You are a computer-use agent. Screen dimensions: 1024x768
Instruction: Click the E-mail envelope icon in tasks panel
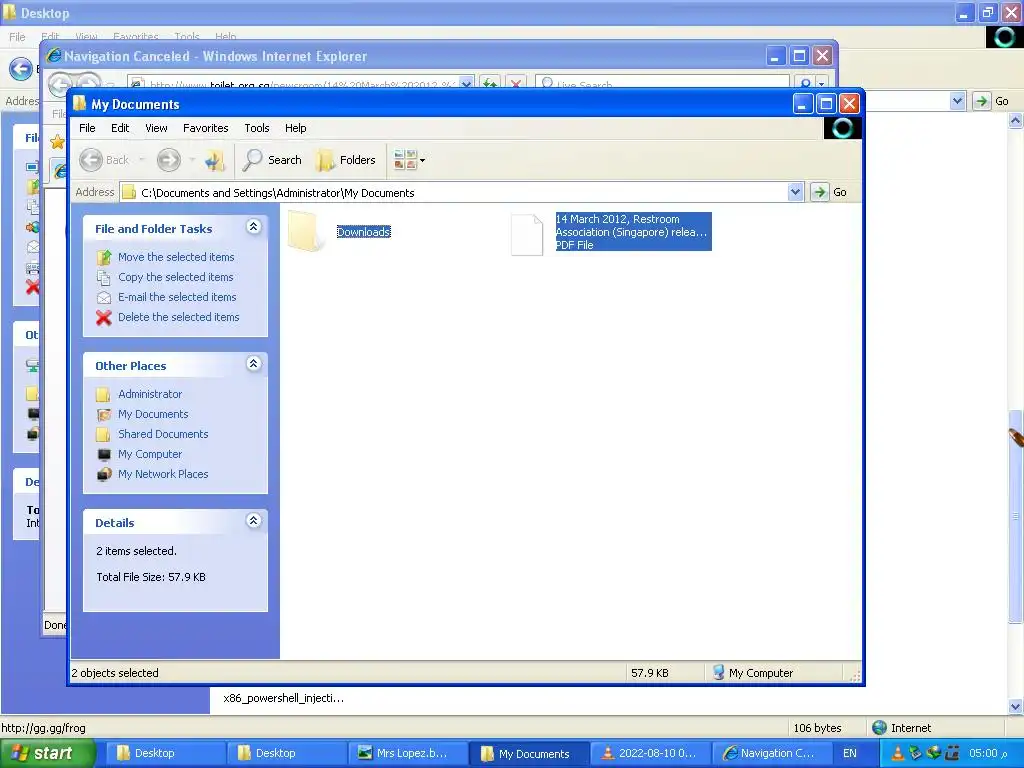(x=104, y=298)
